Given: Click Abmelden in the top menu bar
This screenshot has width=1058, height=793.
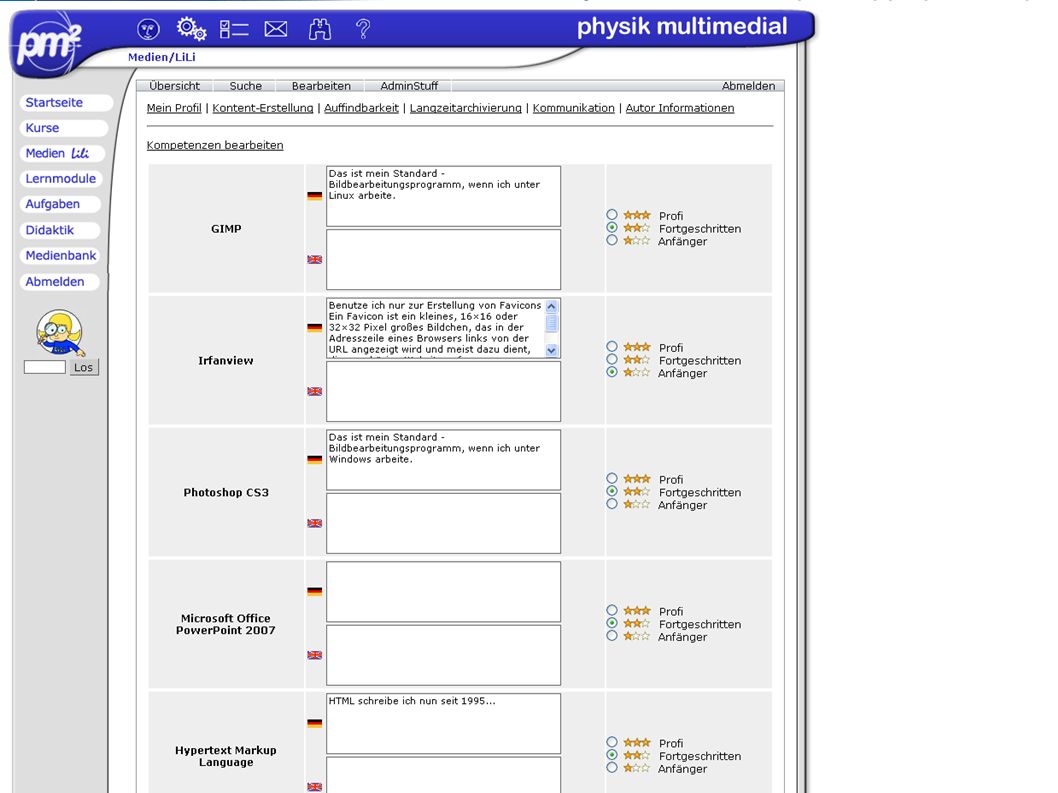Looking at the screenshot, I should coord(748,86).
